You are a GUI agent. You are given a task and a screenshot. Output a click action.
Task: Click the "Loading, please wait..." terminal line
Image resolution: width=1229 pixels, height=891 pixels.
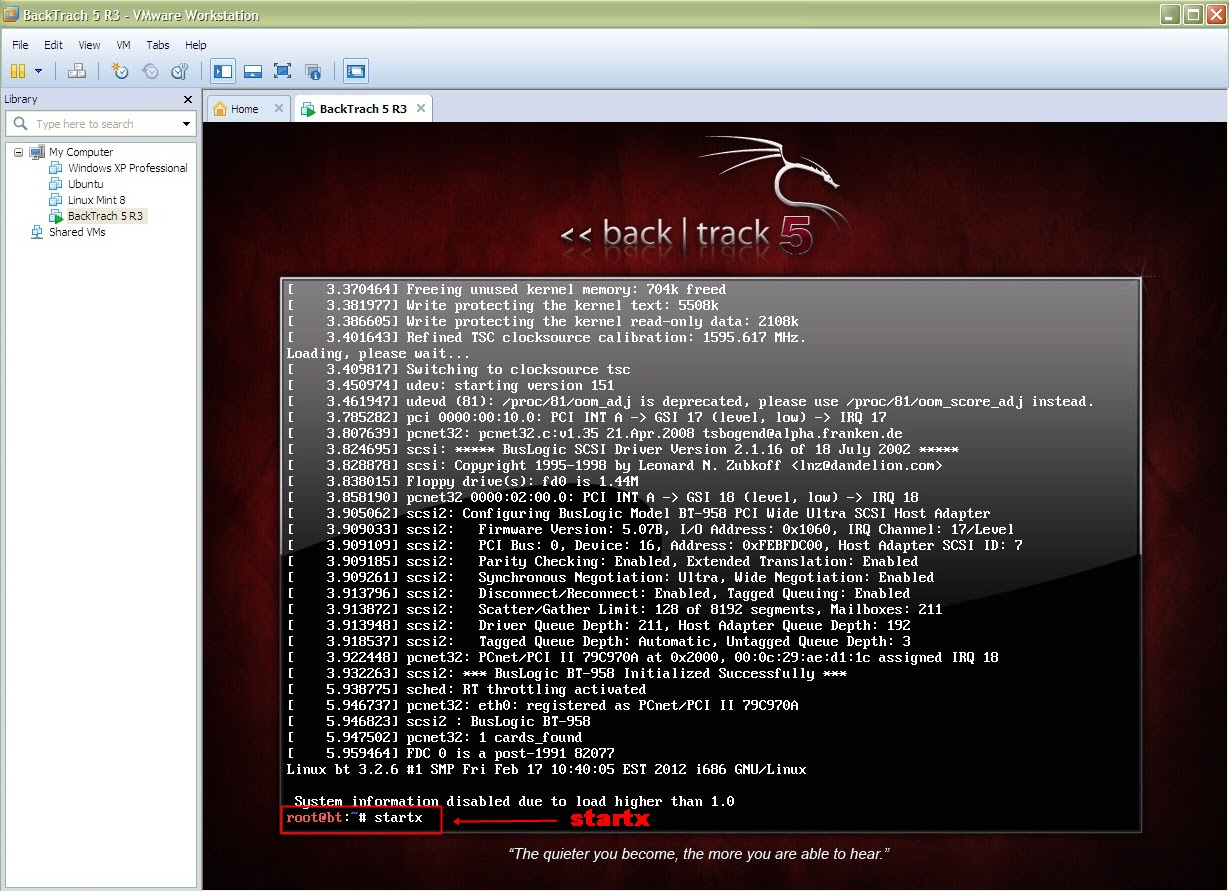point(378,353)
